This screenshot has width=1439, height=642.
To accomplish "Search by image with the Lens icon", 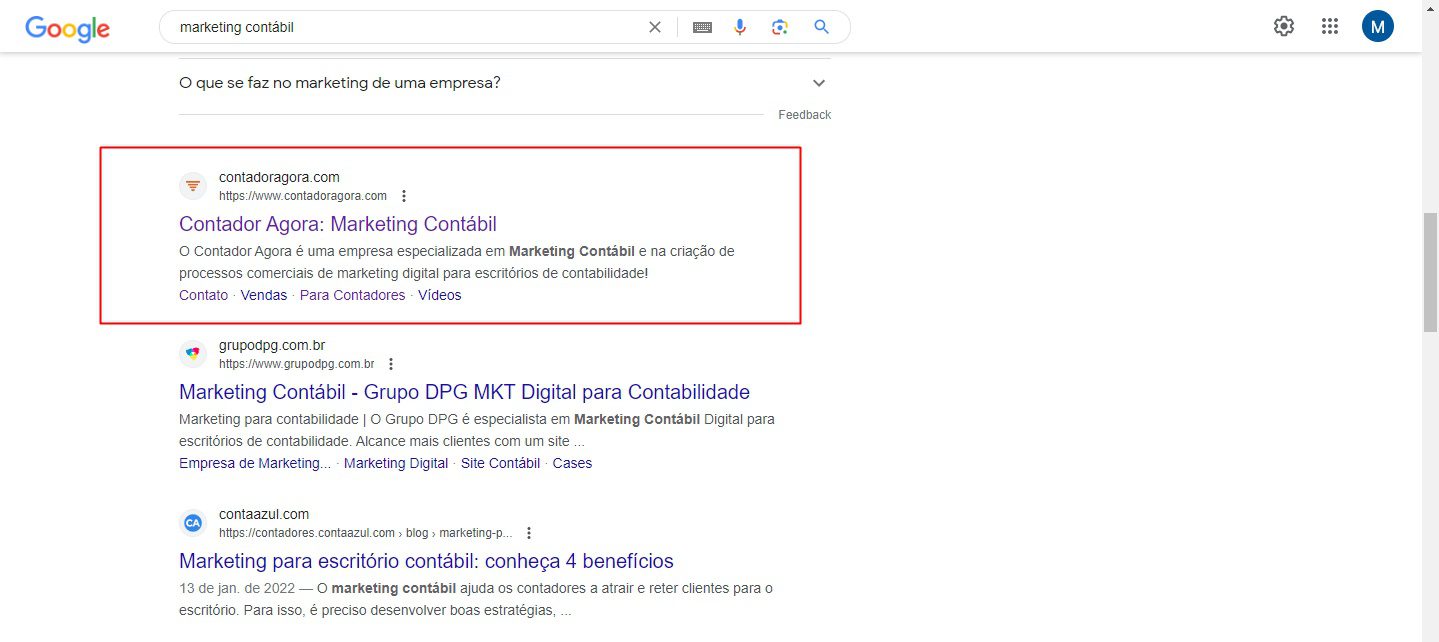I will (x=780, y=27).
